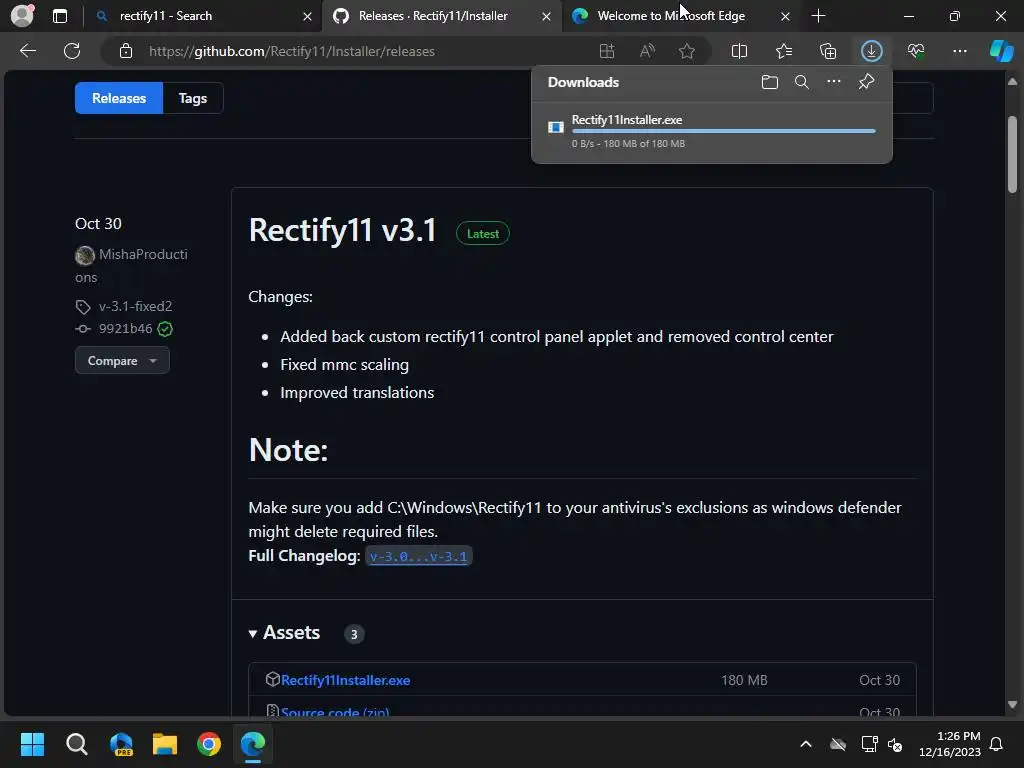Open the Edge profile avatar
This screenshot has width=1024, height=768.
click(22, 16)
